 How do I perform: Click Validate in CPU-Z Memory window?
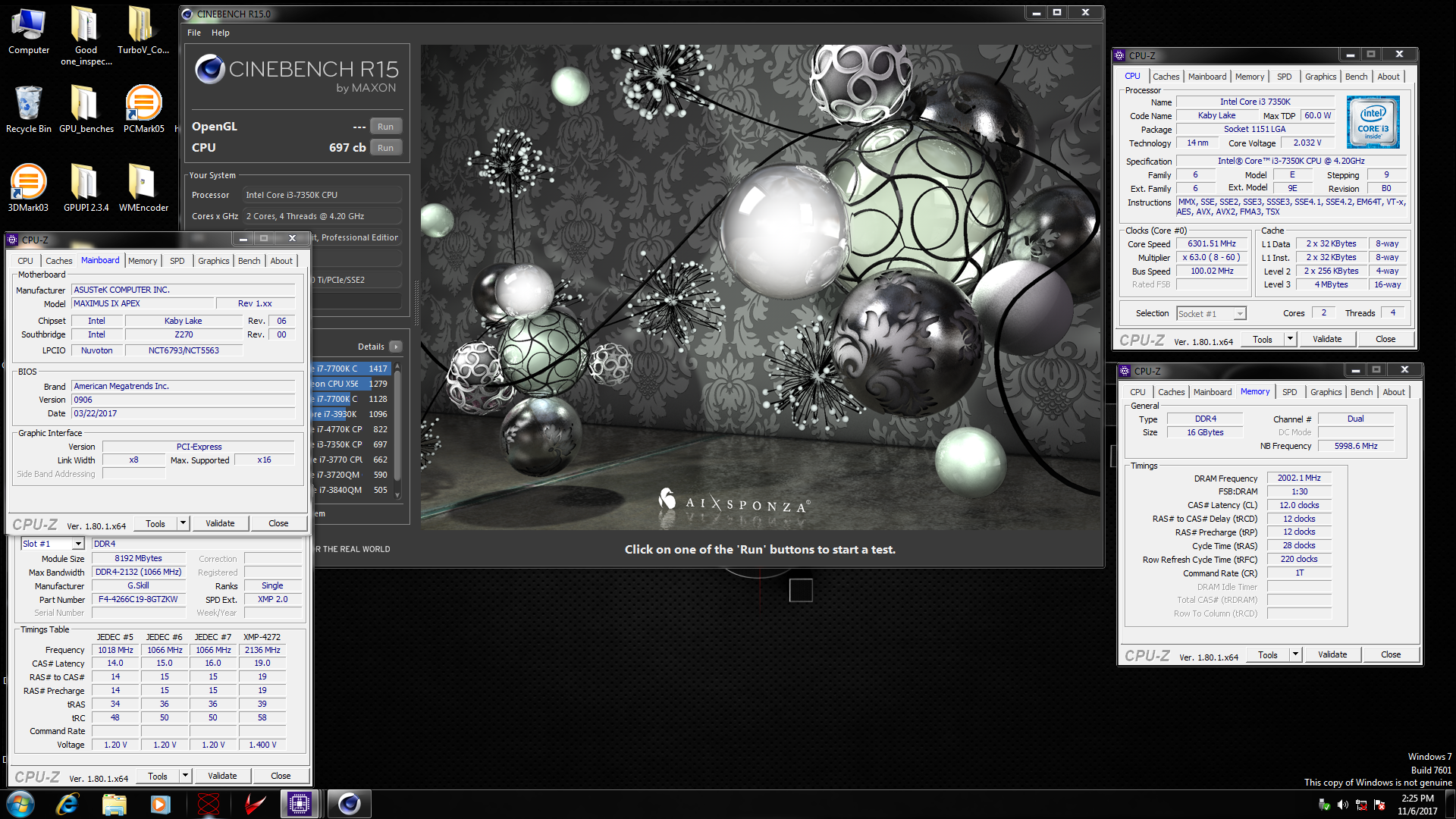[1332, 654]
